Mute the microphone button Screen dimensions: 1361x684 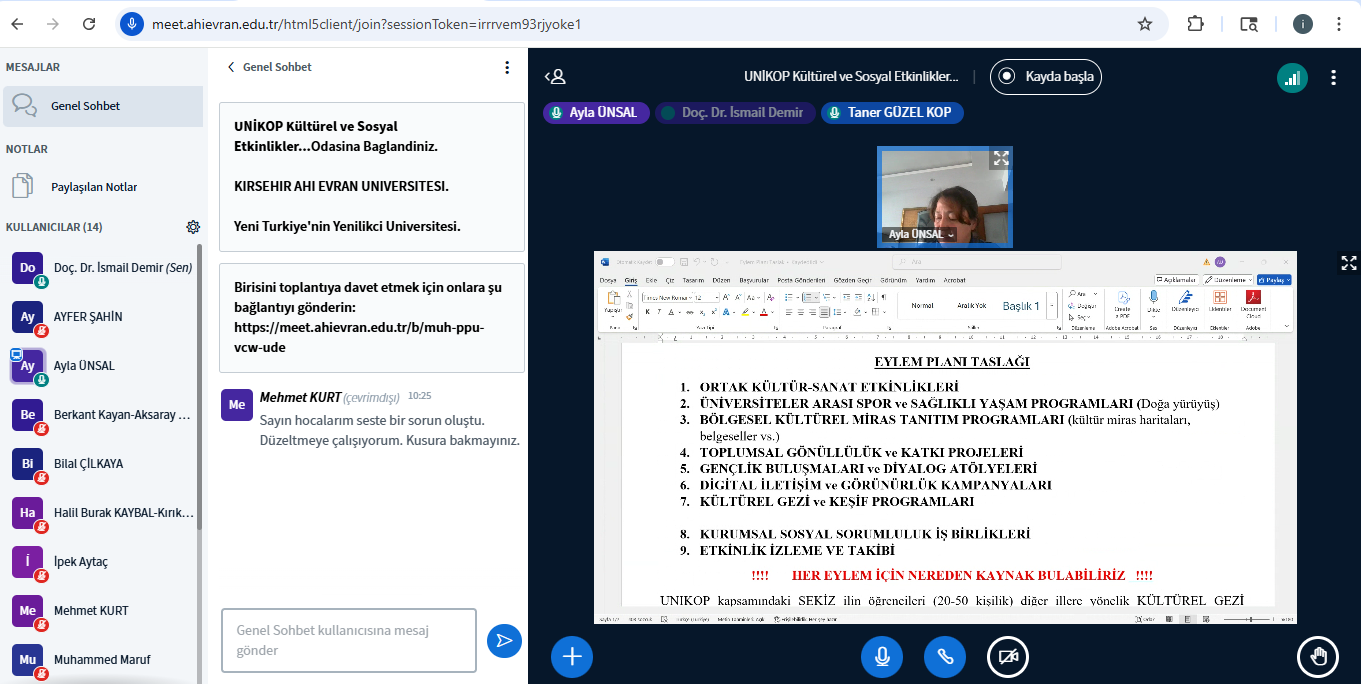tap(882, 656)
